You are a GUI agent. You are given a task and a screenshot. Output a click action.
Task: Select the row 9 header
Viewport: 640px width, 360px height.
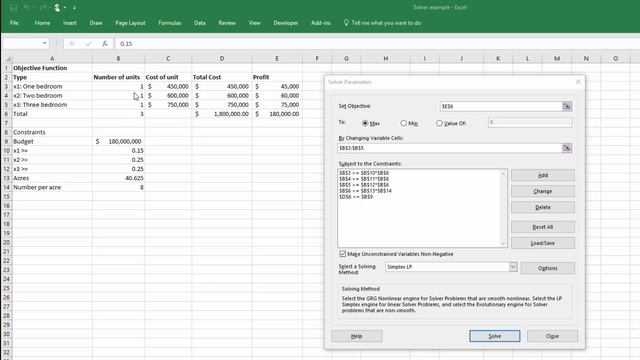point(6,141)
